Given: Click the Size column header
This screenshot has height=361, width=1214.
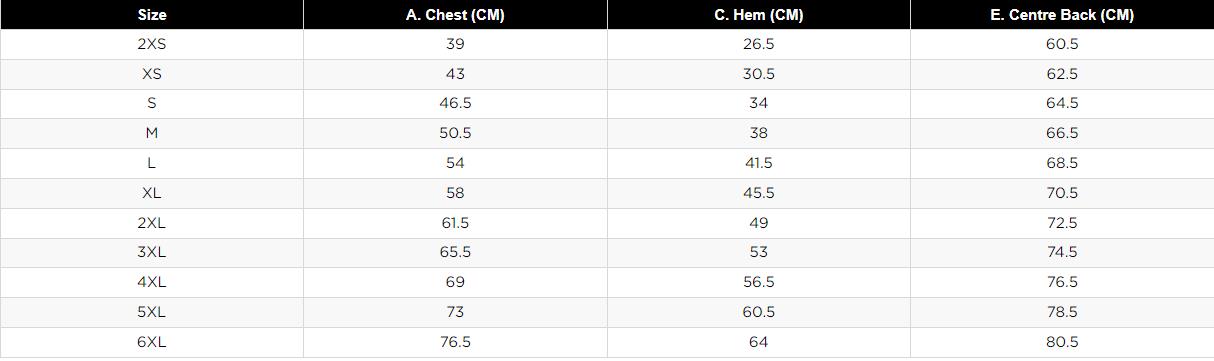Looking at the screenshot, I should [x=152, y=15].
